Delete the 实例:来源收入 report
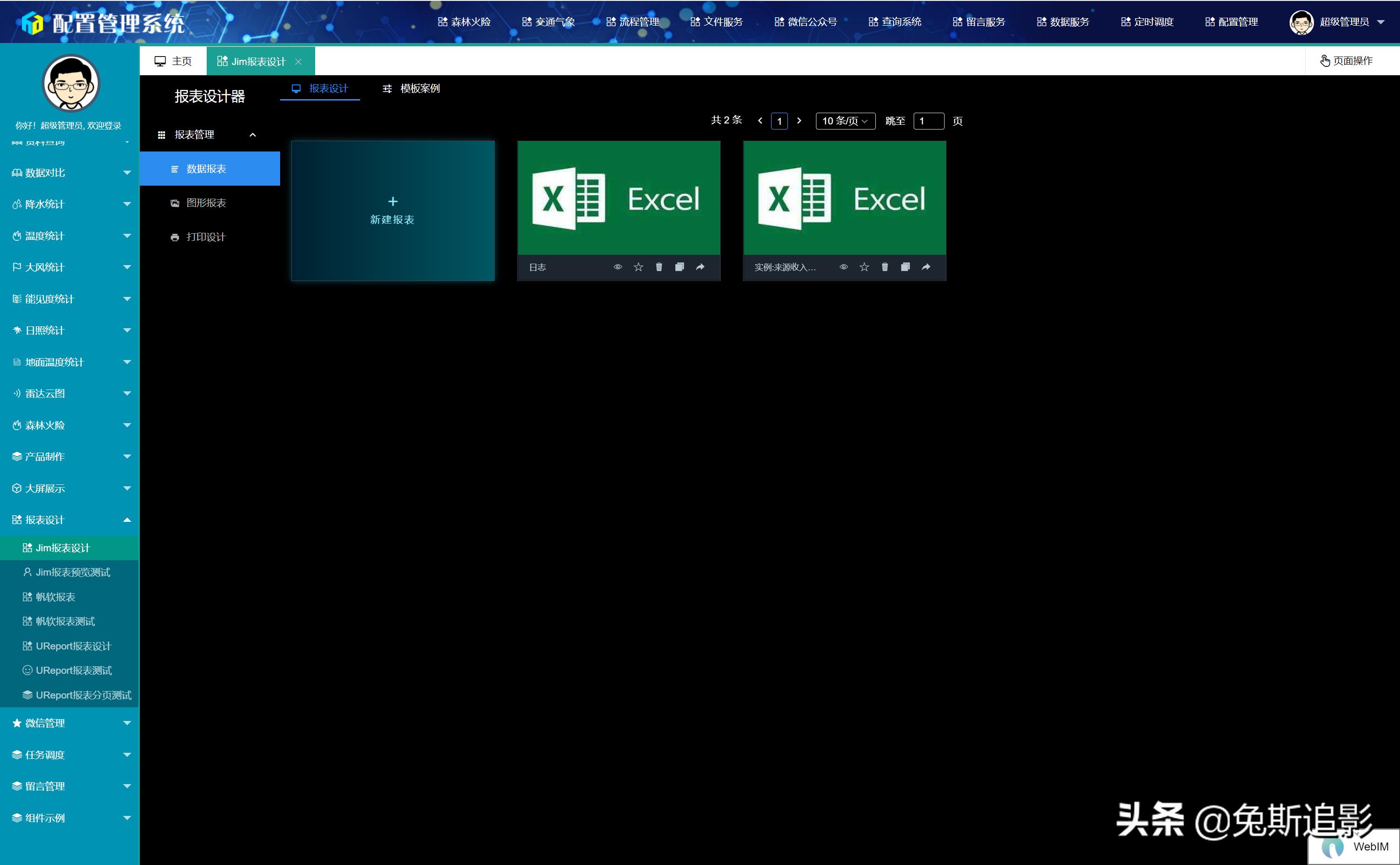Viewport: 1400px width, 865px height. click(x=885, y=267)
